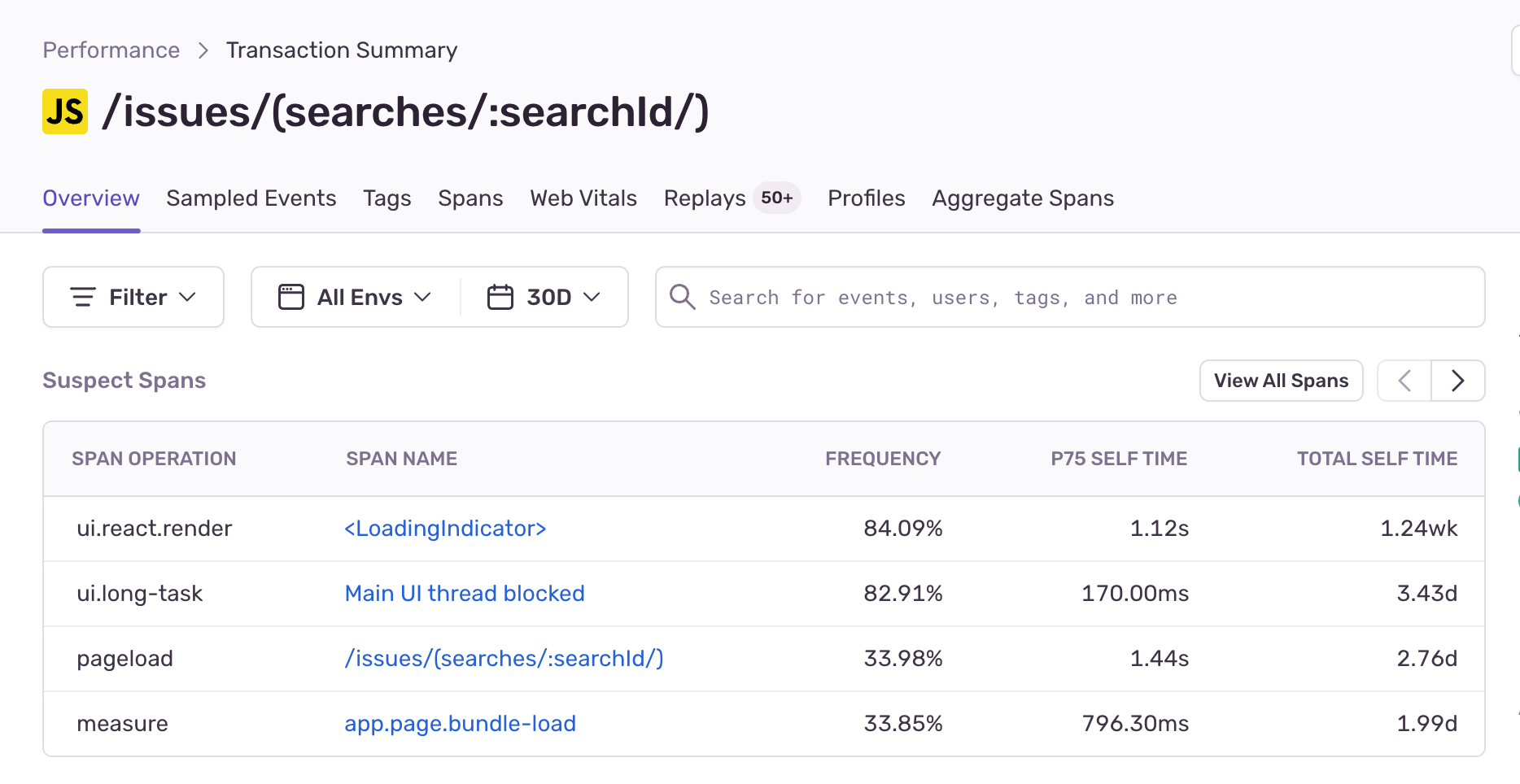The width and height of the screenshot is (1520, 784).
Task: Click the SPAN OPERATION column header
Action: point(154,459)
